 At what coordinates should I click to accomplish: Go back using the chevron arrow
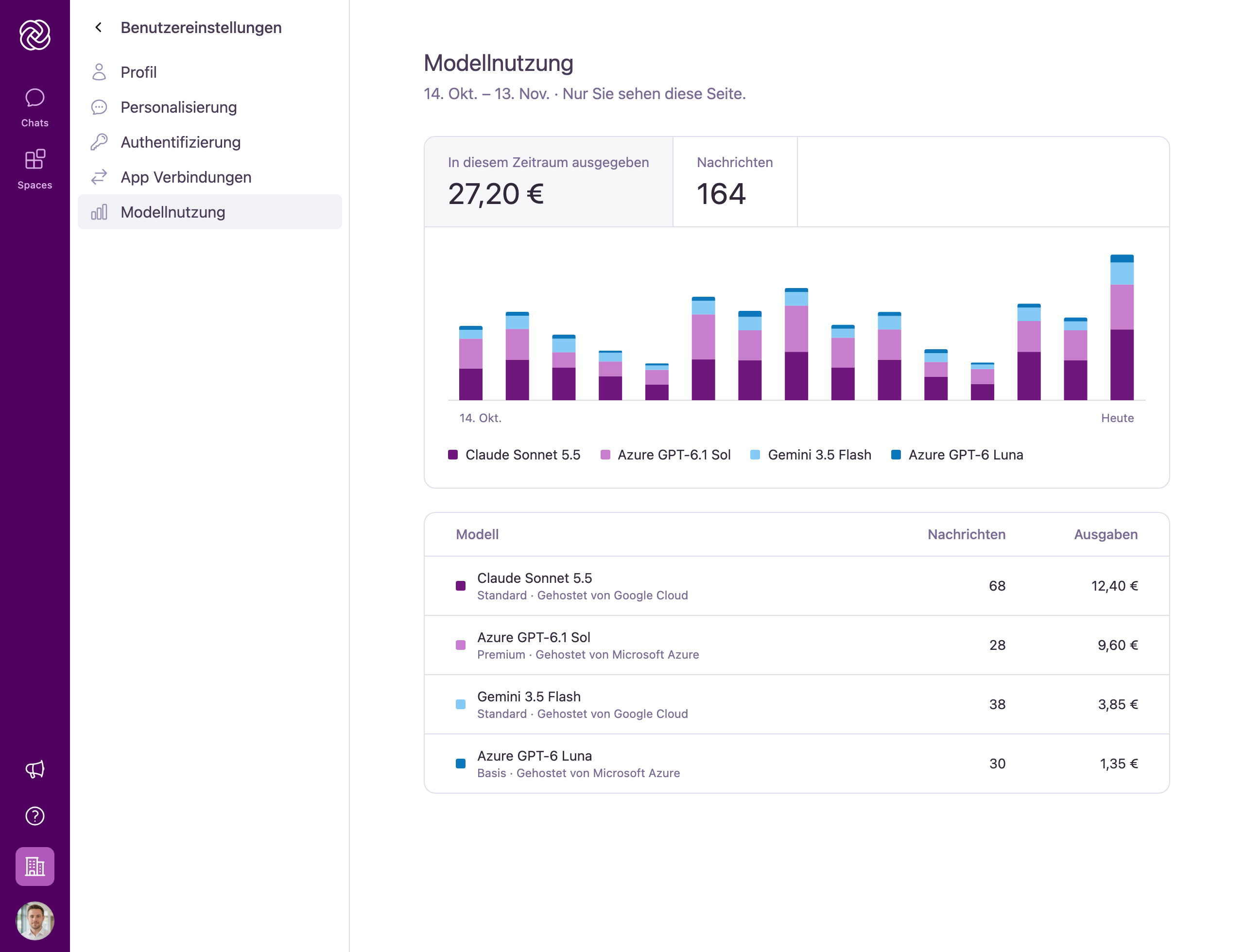tap(98, 27)
